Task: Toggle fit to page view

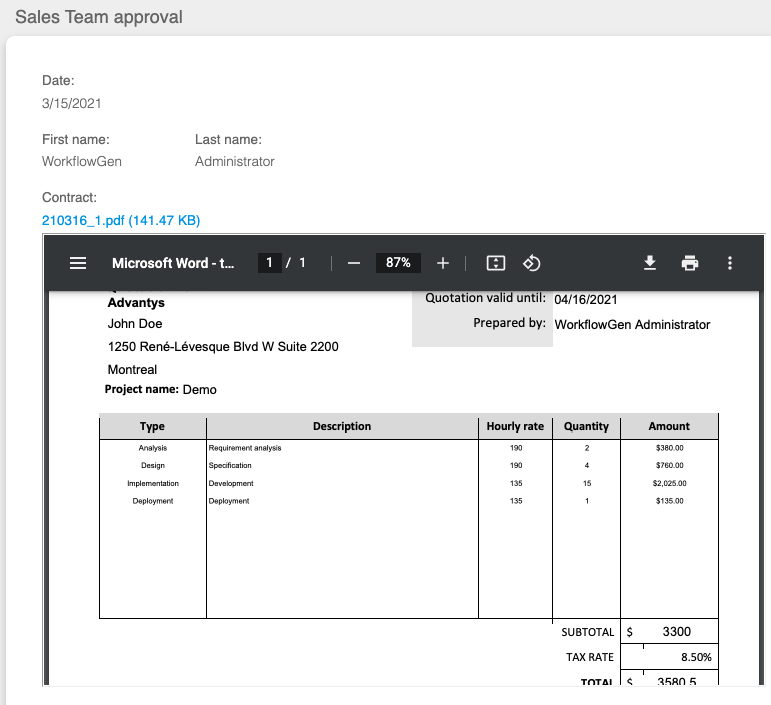Action: [x=495, y=263]
